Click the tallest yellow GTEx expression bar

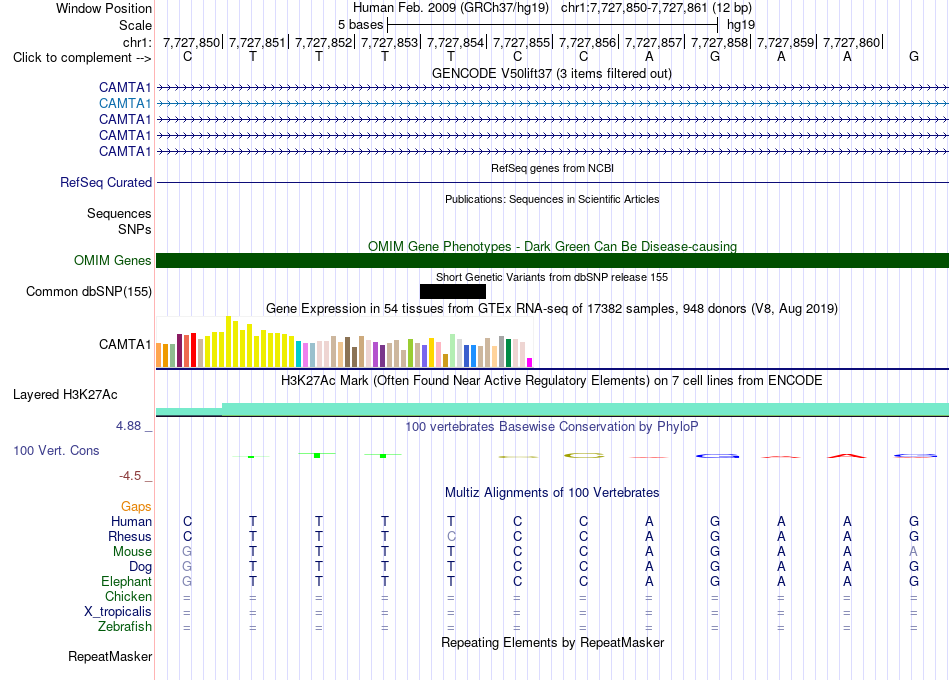228,342
